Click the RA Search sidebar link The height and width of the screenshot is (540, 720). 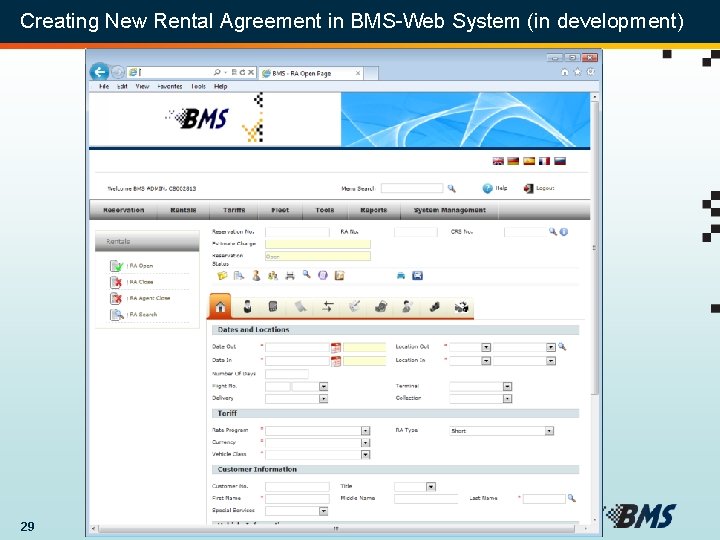pos(143,315)
